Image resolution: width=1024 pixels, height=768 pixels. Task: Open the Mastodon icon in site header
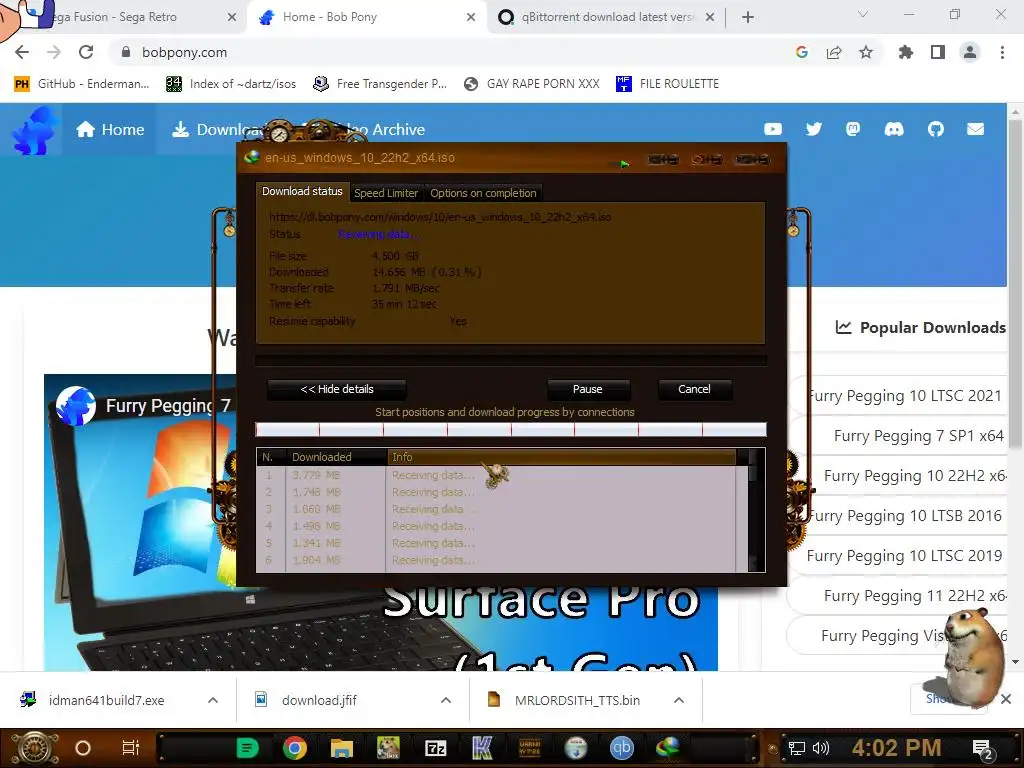click(853, 129)
